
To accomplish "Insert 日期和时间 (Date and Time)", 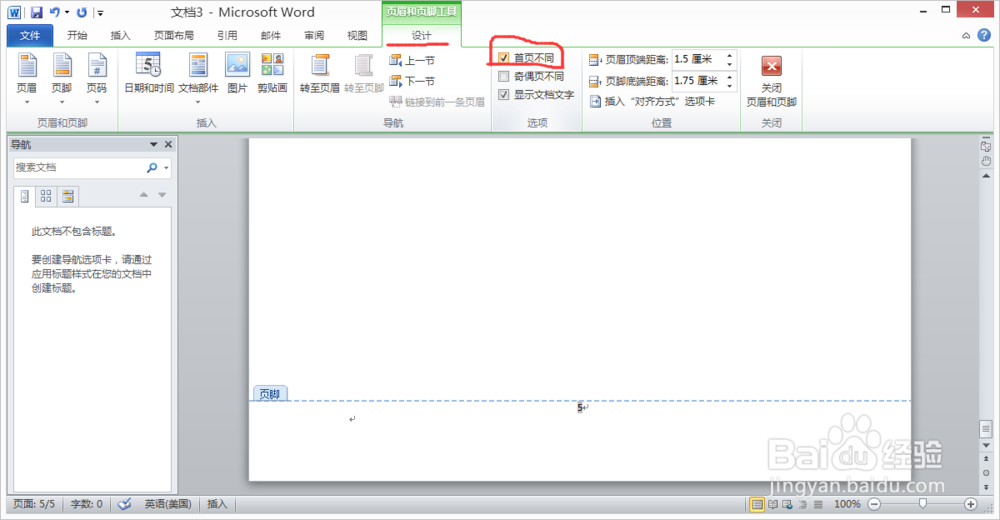I will (x=149, y=74).
